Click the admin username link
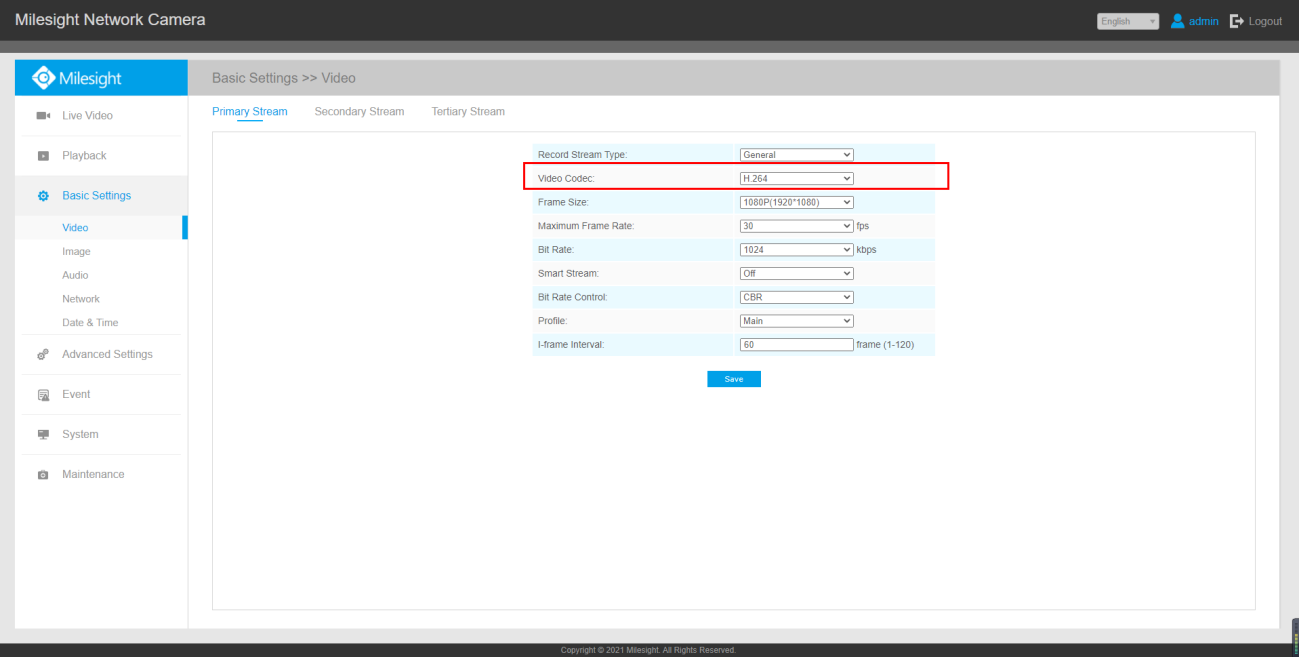Viewport: 1299px width, 657px height. (x=1204, y=21)
